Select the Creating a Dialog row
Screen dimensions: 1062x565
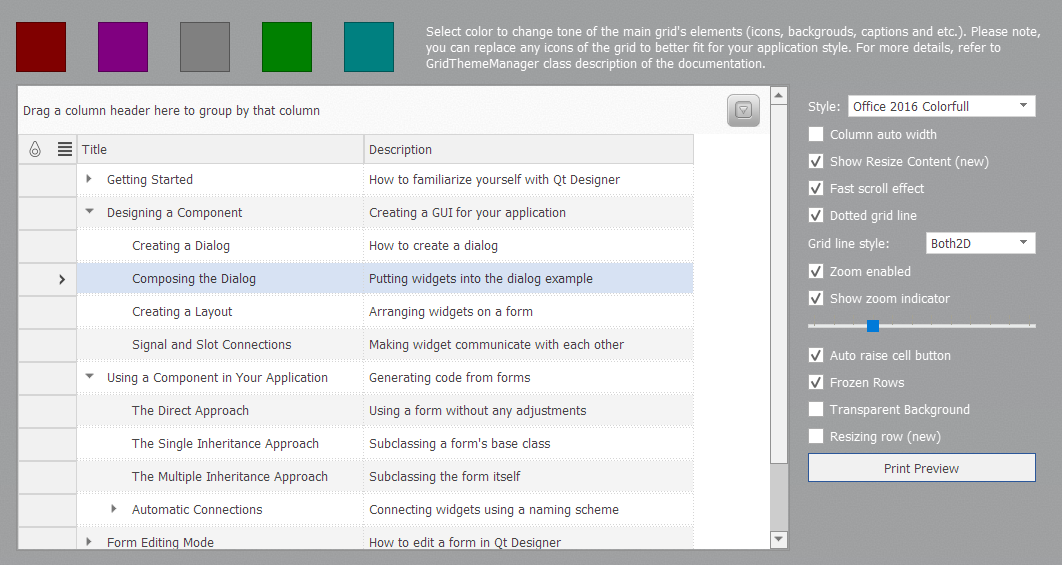click(385, 246)
